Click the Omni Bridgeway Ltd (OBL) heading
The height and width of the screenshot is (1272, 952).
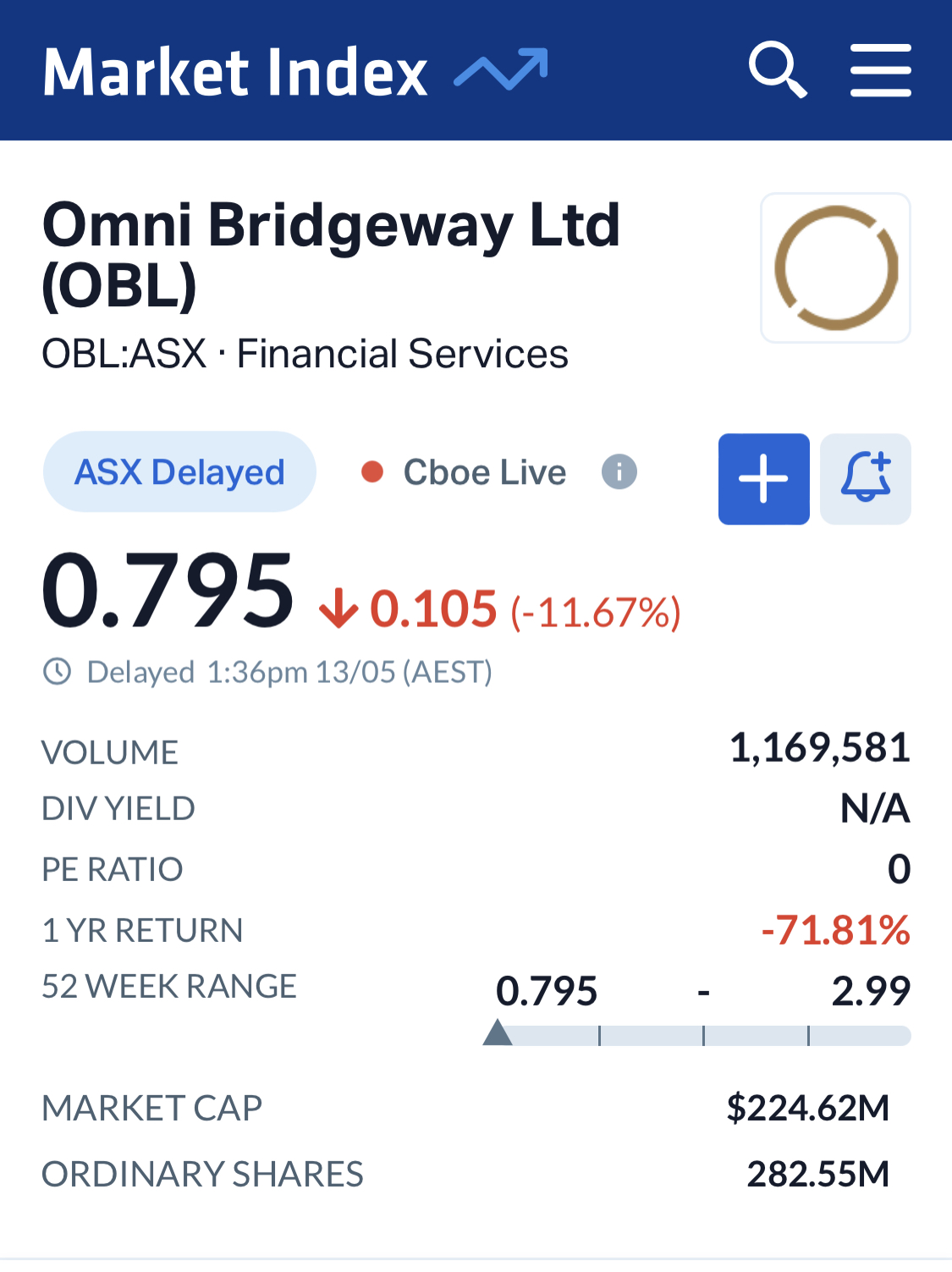331,254
